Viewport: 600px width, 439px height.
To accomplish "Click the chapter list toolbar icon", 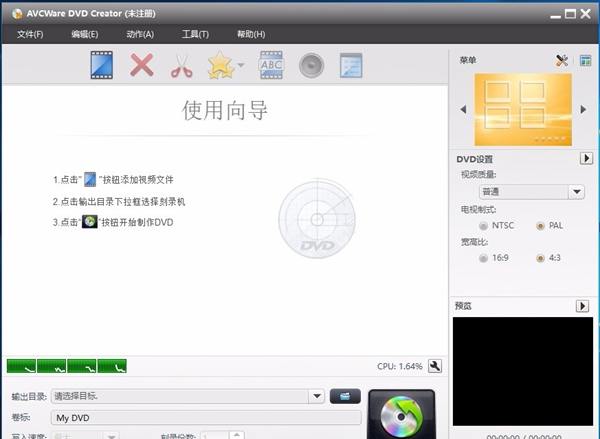I will (351, 65).
